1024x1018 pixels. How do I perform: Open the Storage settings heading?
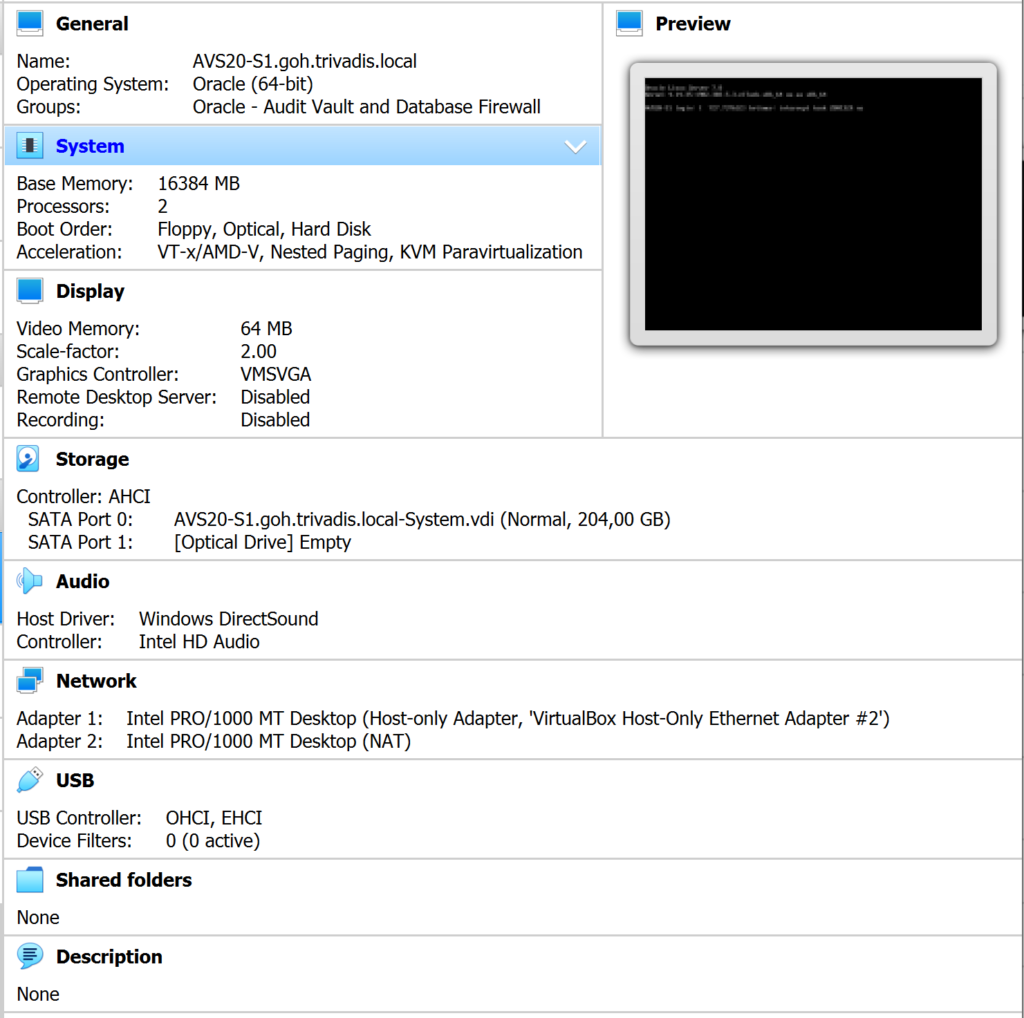[92, 459]
